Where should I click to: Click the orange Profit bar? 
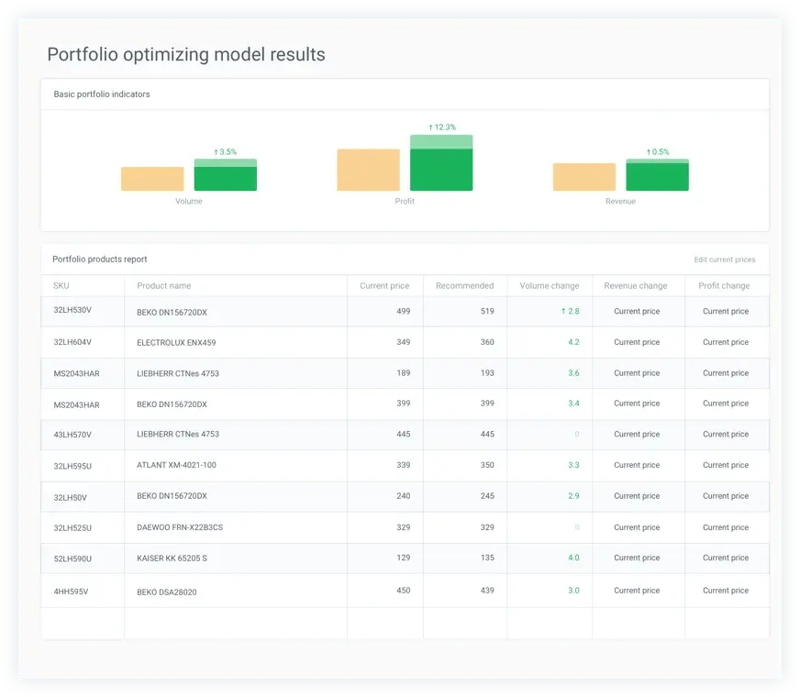click(x=368, y=170)
